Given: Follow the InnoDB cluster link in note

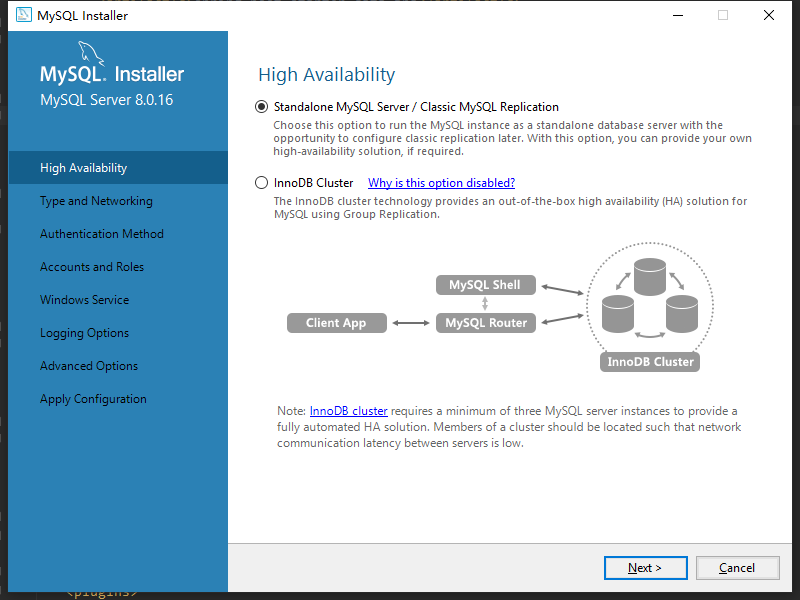Looking at the screenshot, I should (x=348, y=411).
